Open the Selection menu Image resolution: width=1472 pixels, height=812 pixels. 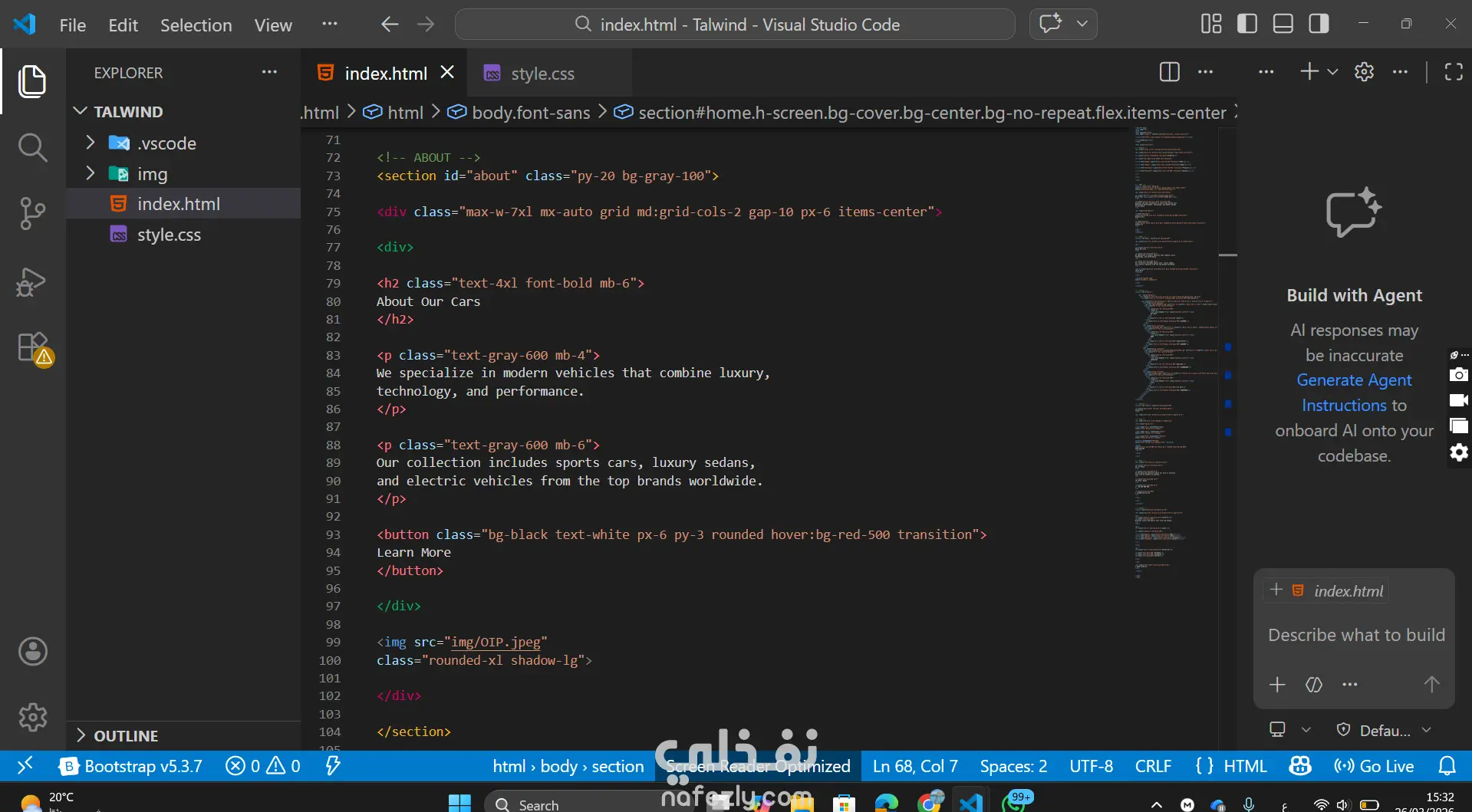(196, 25)
